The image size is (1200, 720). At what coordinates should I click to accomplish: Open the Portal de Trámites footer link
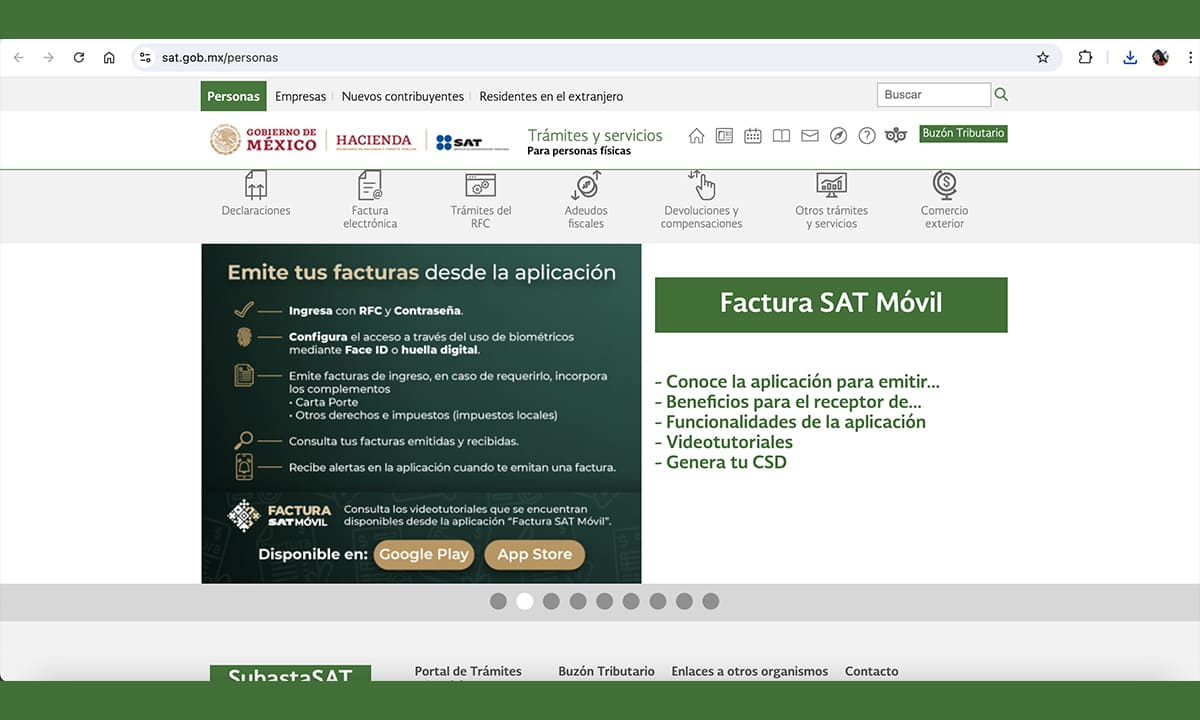click(x=468, y=671)
